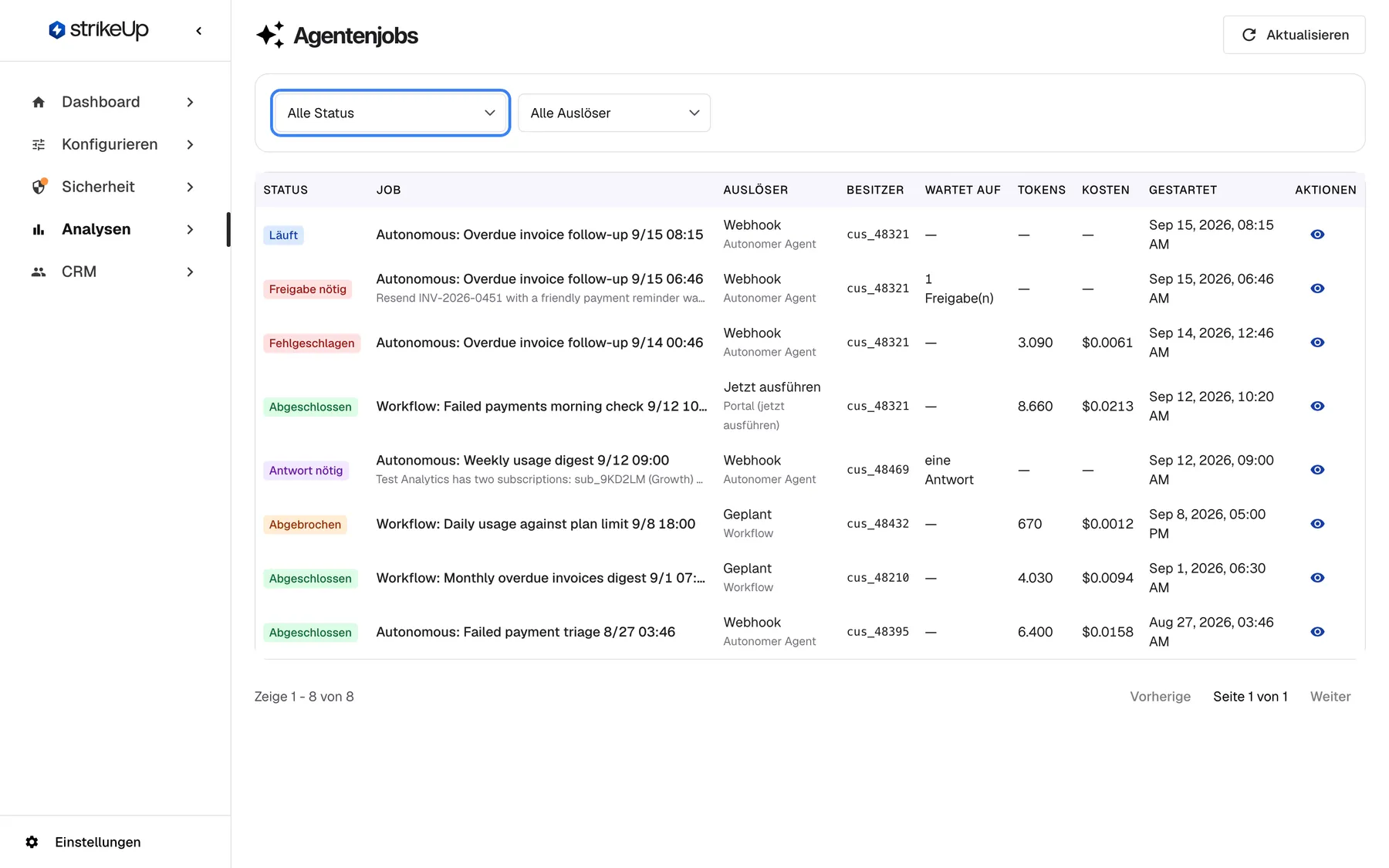1389x868 pixels.
Task: View the Weekly usage digest job
Action: coord(1317,470)
